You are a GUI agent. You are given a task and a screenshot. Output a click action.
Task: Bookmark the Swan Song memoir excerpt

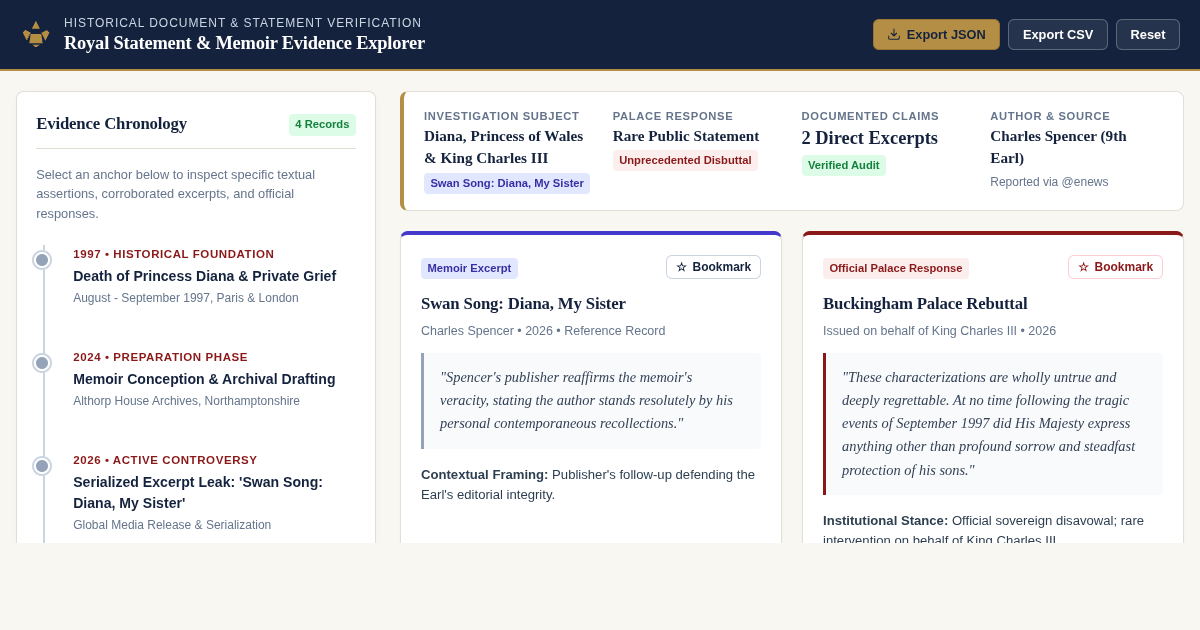[x=713, y=267]
